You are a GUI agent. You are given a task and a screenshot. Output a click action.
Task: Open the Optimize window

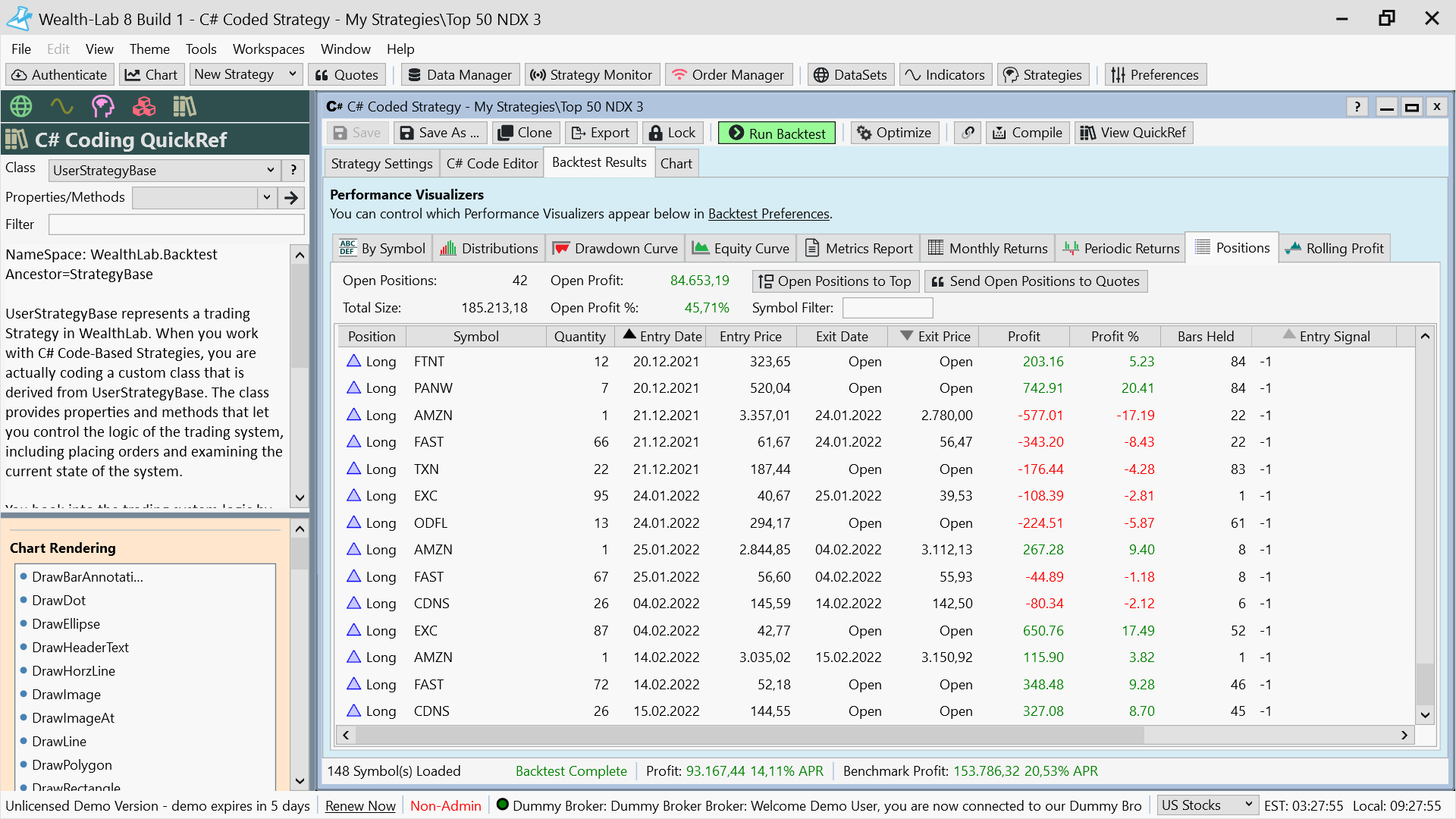[x=895, y=133]
